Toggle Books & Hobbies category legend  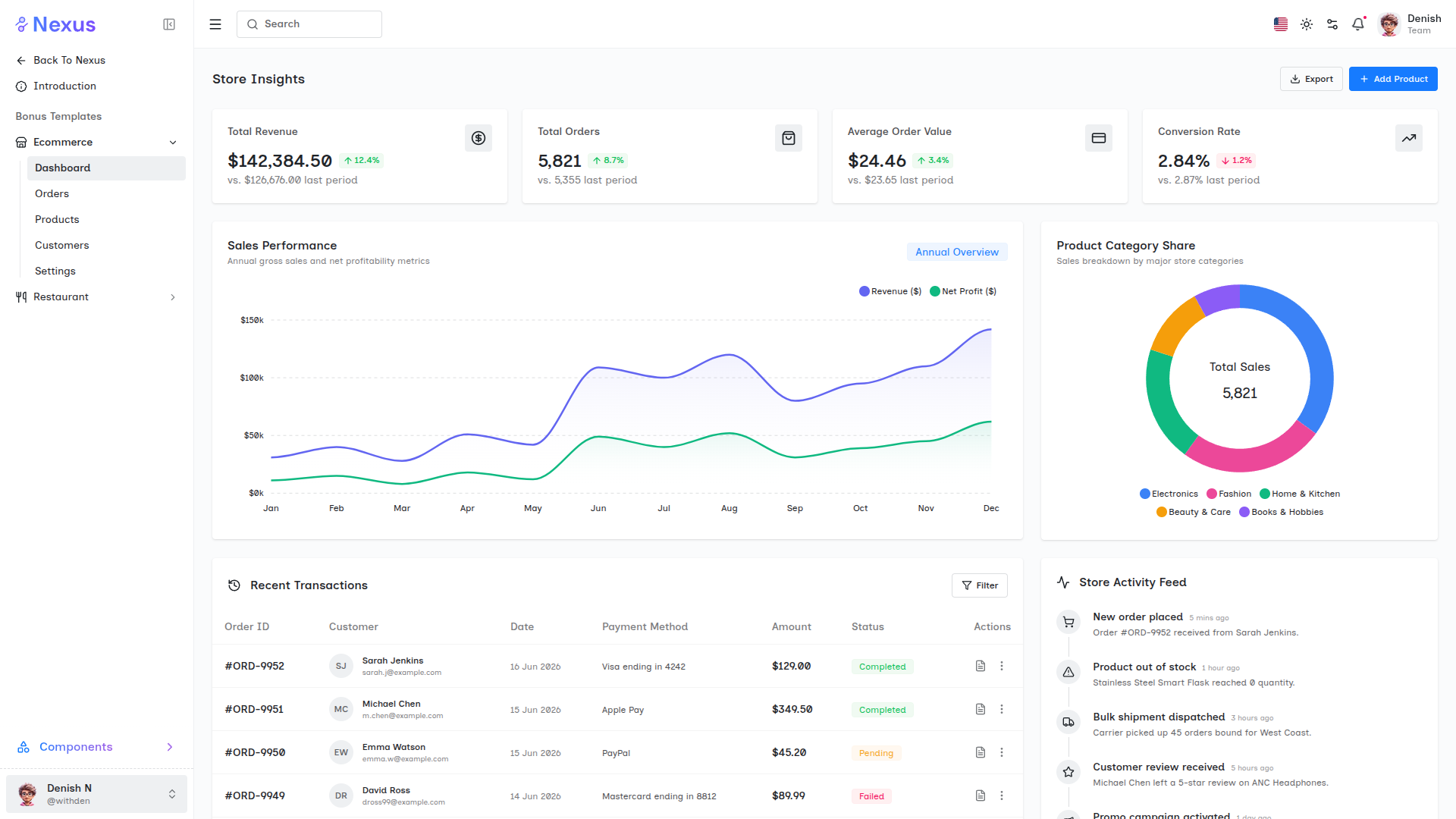tap(1282, 512)
